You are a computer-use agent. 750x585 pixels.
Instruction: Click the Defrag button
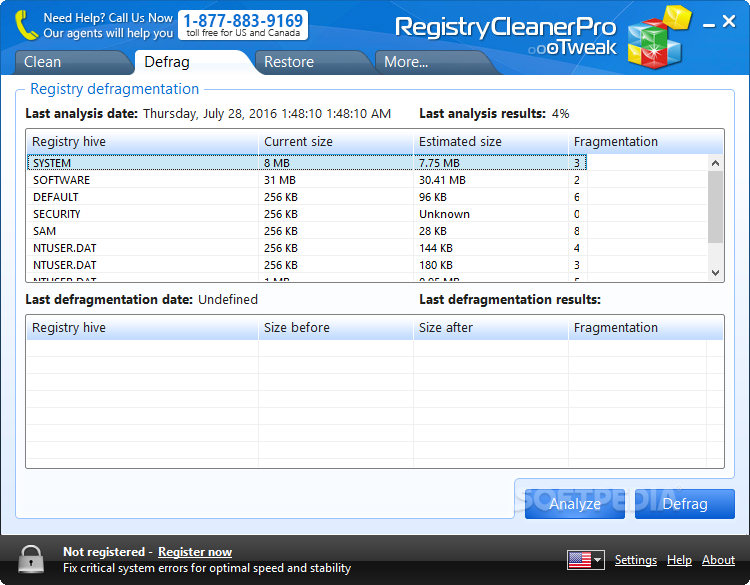click(x=684, y=504)
